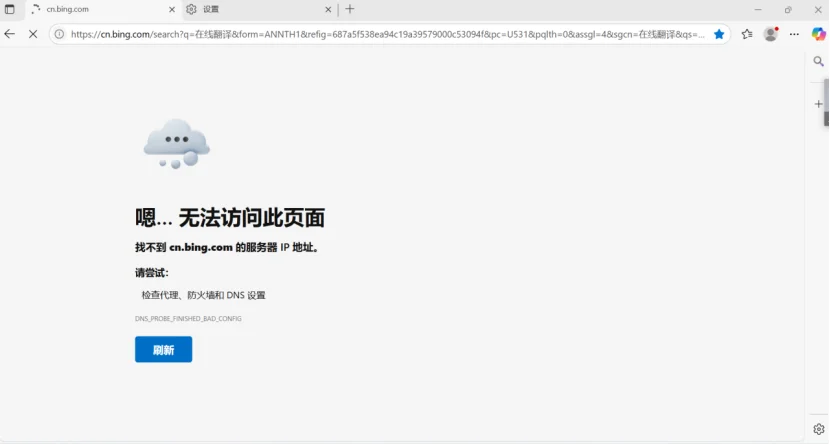830x444 pixels.
Task: Restore down the browser window
Action: pyautogui.click(x=788, y=10)
